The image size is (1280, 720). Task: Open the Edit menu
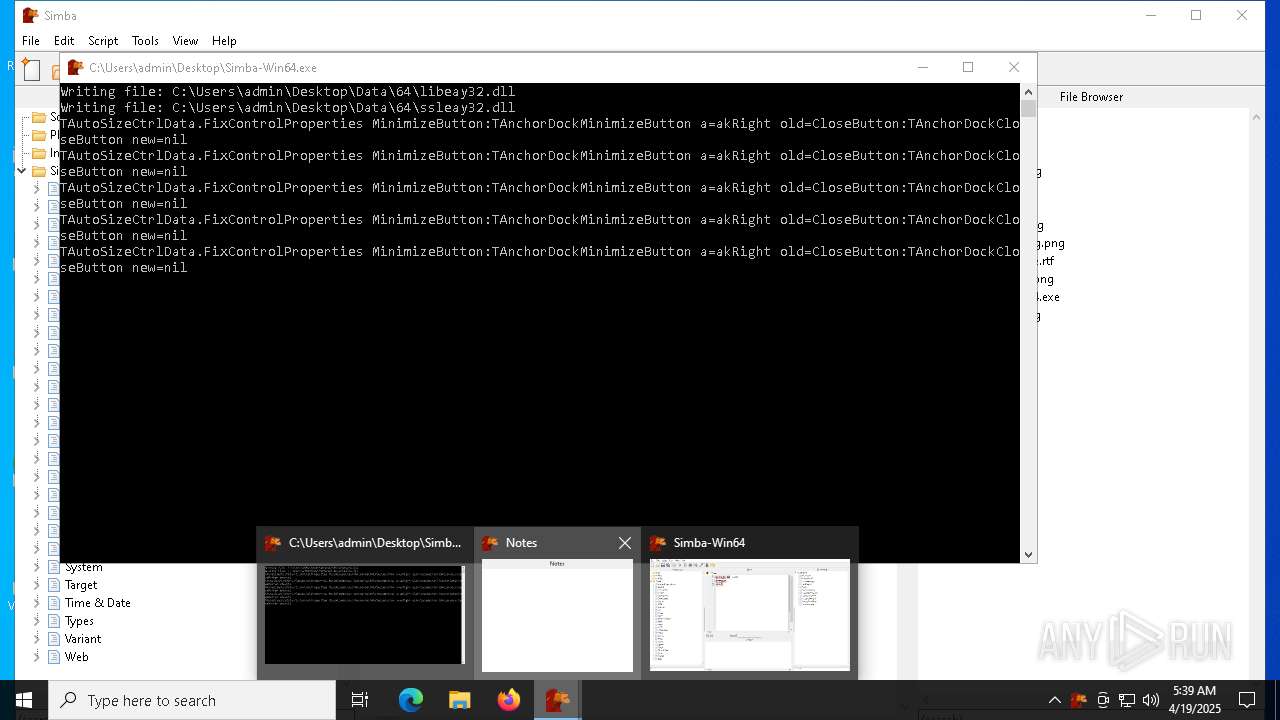[x=64, y=41]
